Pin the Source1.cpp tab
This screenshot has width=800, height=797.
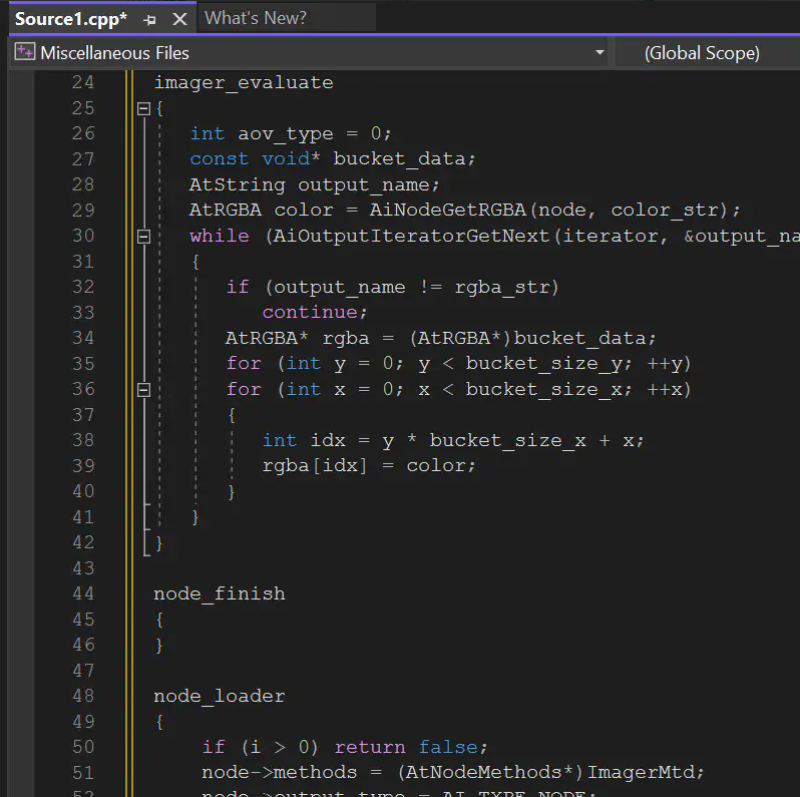point(150,20)
